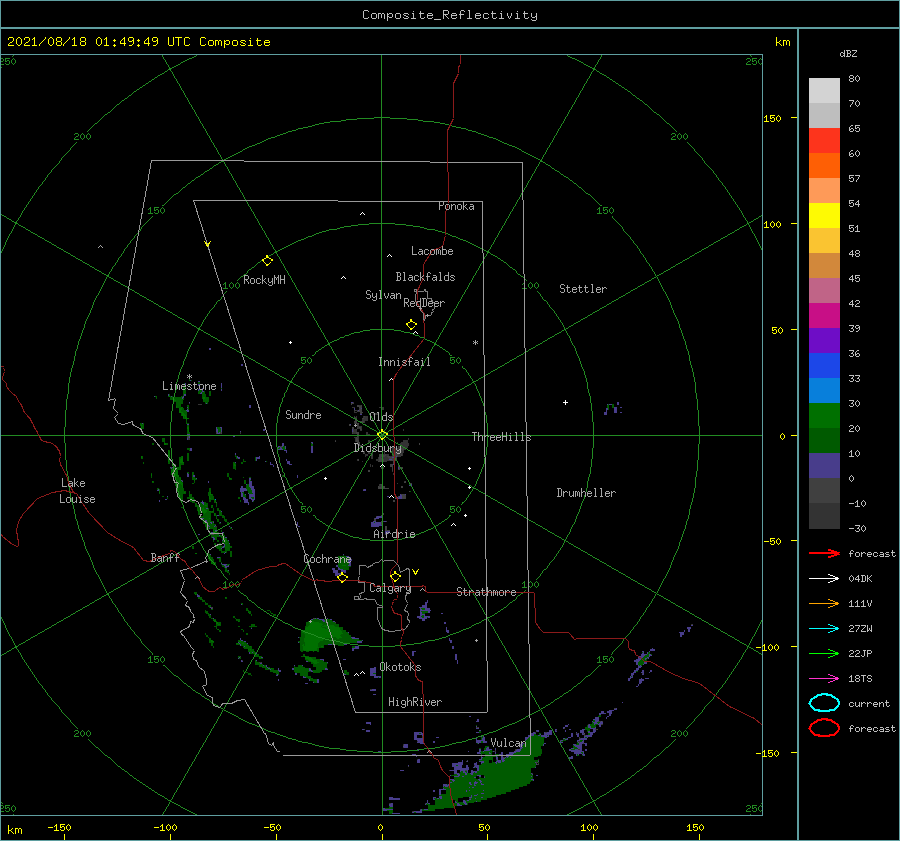Viewport: 900px width, 841px height.
Task: Select the blue 33-36 dBZ swatch
Action: 824,366
